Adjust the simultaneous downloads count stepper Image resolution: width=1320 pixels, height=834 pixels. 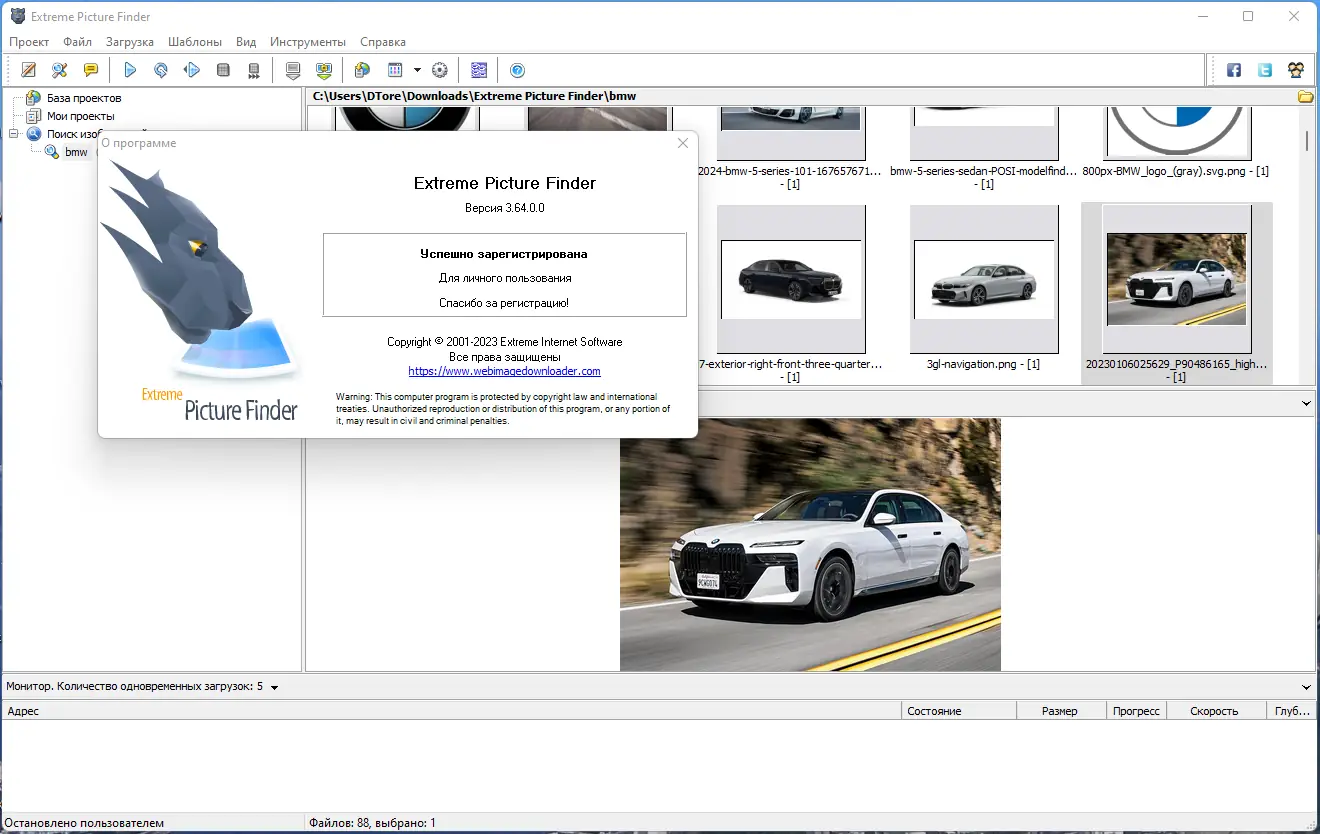pyautogui.click(x=275, y=686)
